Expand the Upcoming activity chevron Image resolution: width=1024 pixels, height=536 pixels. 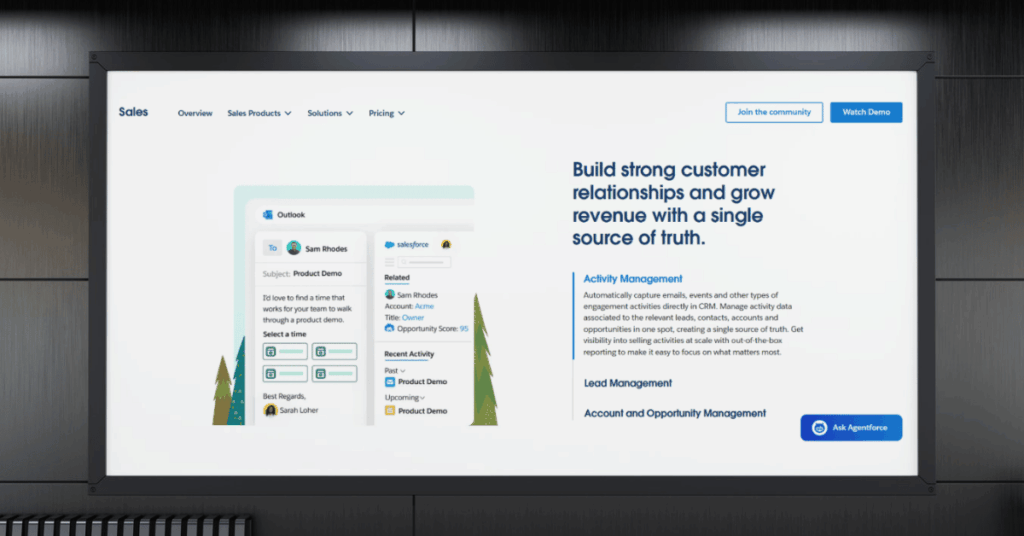coord(423,398)
